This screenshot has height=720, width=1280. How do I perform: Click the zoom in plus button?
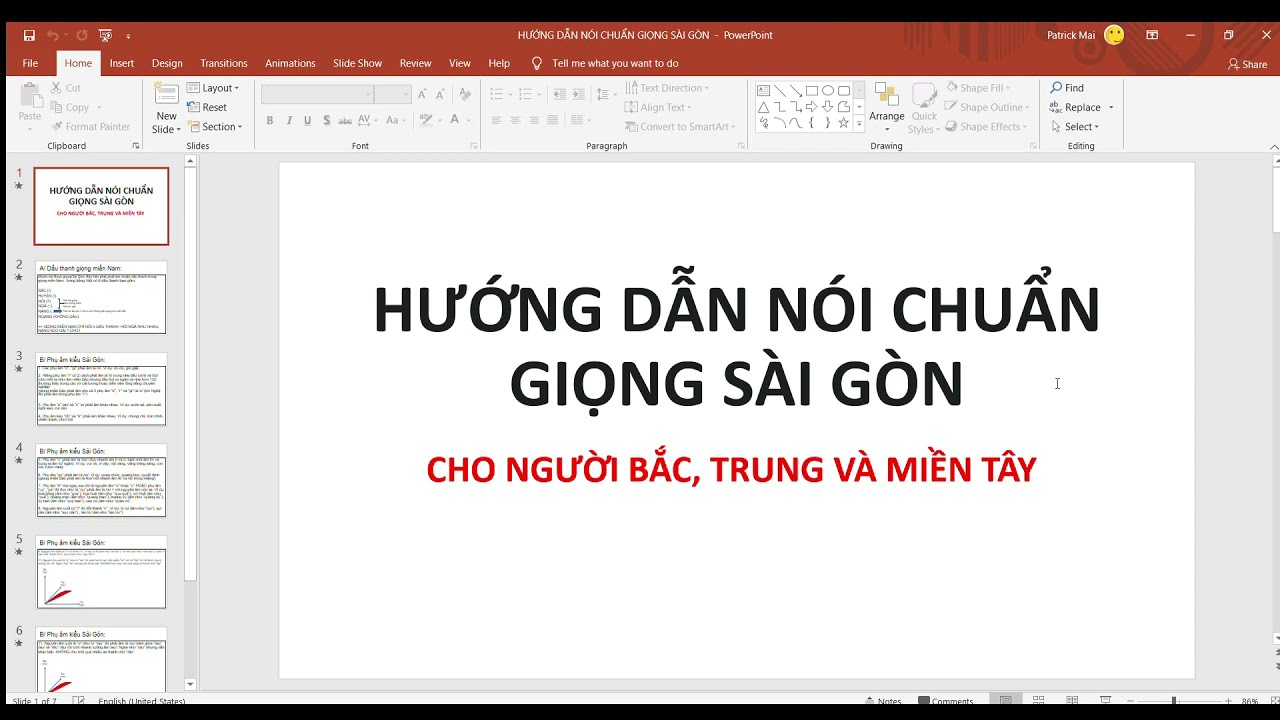1227,701
